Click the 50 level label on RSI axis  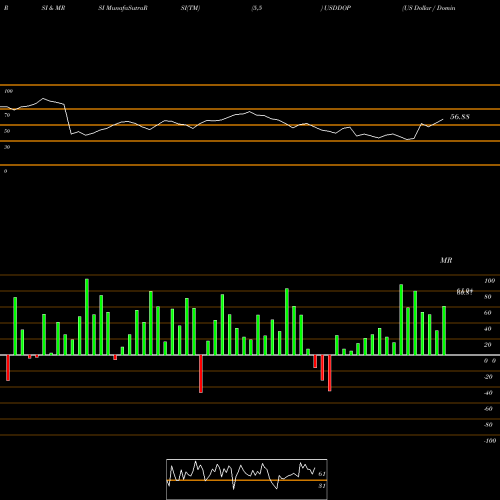7,131
